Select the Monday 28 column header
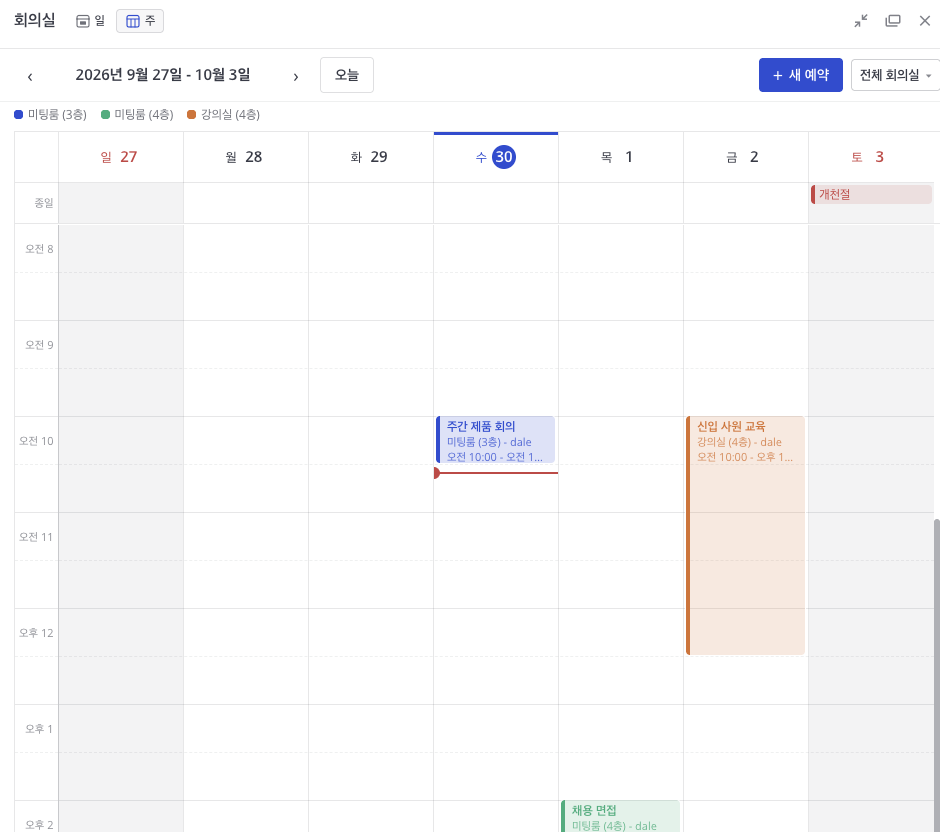The height and width of the screenshot is (832, 940). point(246,157)
